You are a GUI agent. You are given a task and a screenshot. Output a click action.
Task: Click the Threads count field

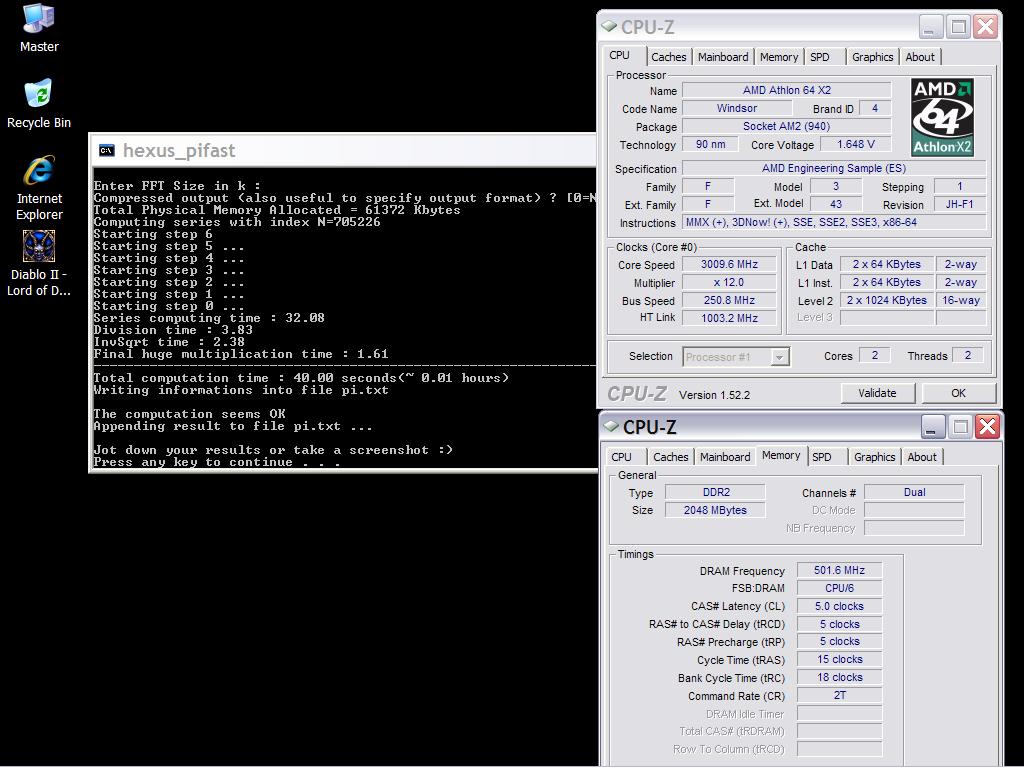coord(968,355)
